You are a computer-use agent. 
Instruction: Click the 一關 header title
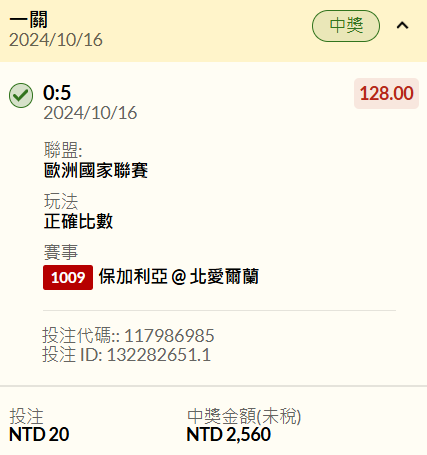point(29,20)
